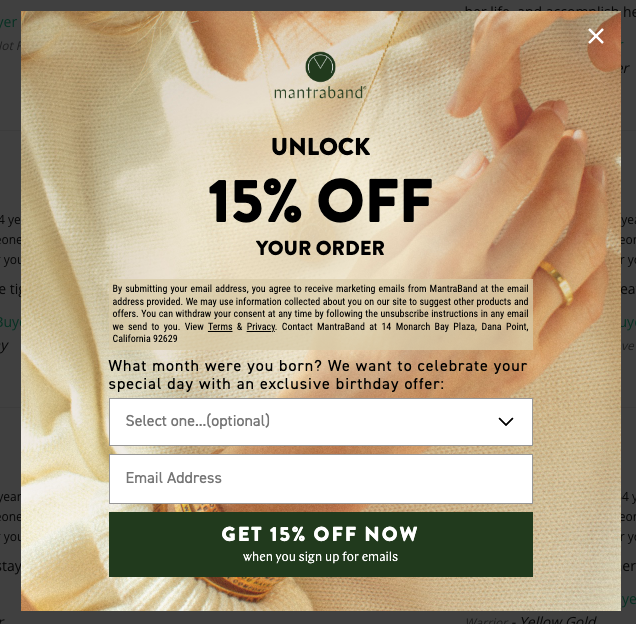Viewport: 636px width, 624px height.
Task: Click the green 'ver' link at top left
Action: tap(9, 22)
